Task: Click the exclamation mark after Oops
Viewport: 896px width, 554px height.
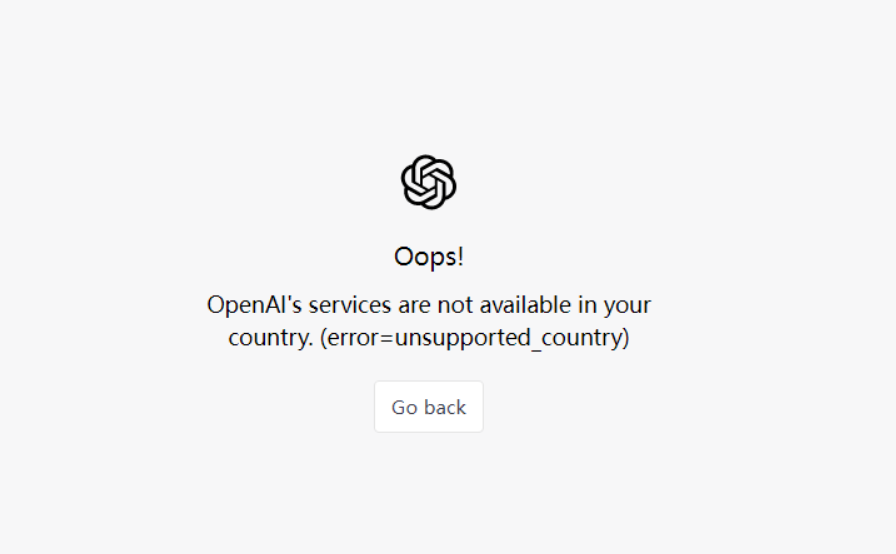Action: pos(460,256)
